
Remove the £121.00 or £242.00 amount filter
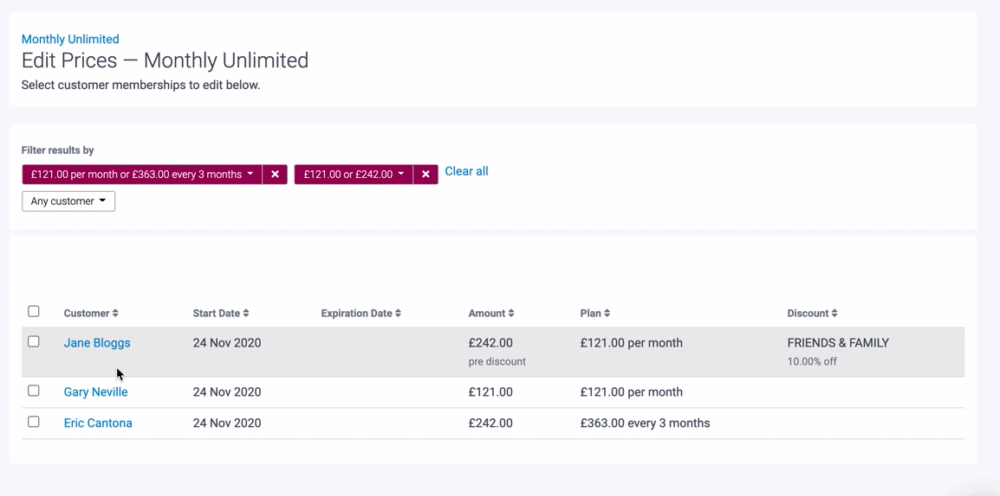426,174
